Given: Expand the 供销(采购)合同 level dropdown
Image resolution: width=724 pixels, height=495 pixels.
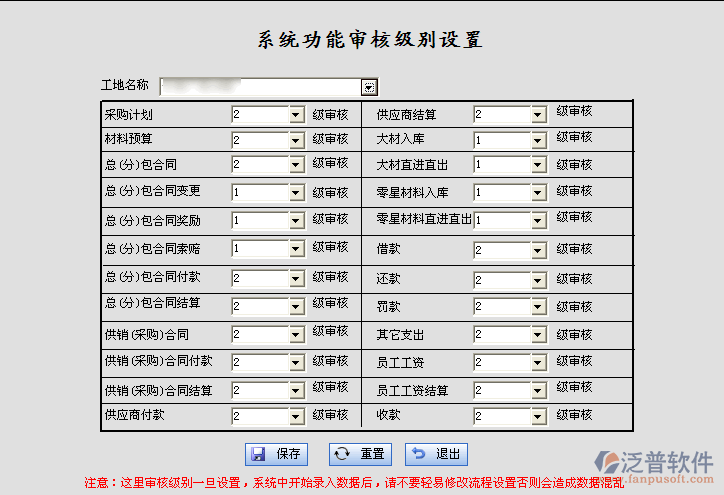Looking at the screenshot, I should [296, 335].
